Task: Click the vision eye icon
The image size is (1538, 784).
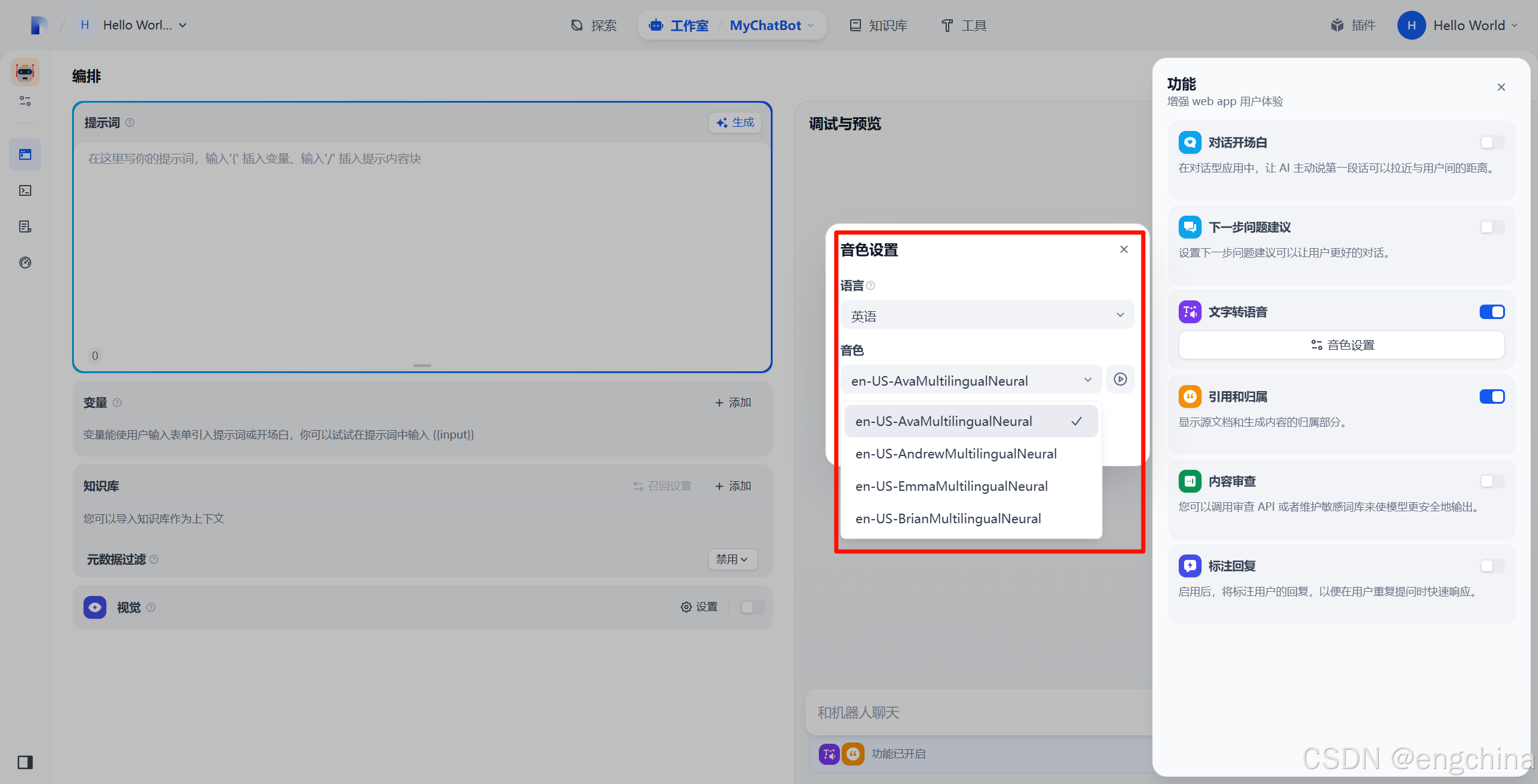Action: pyautogui.click(x=95, y=607)
